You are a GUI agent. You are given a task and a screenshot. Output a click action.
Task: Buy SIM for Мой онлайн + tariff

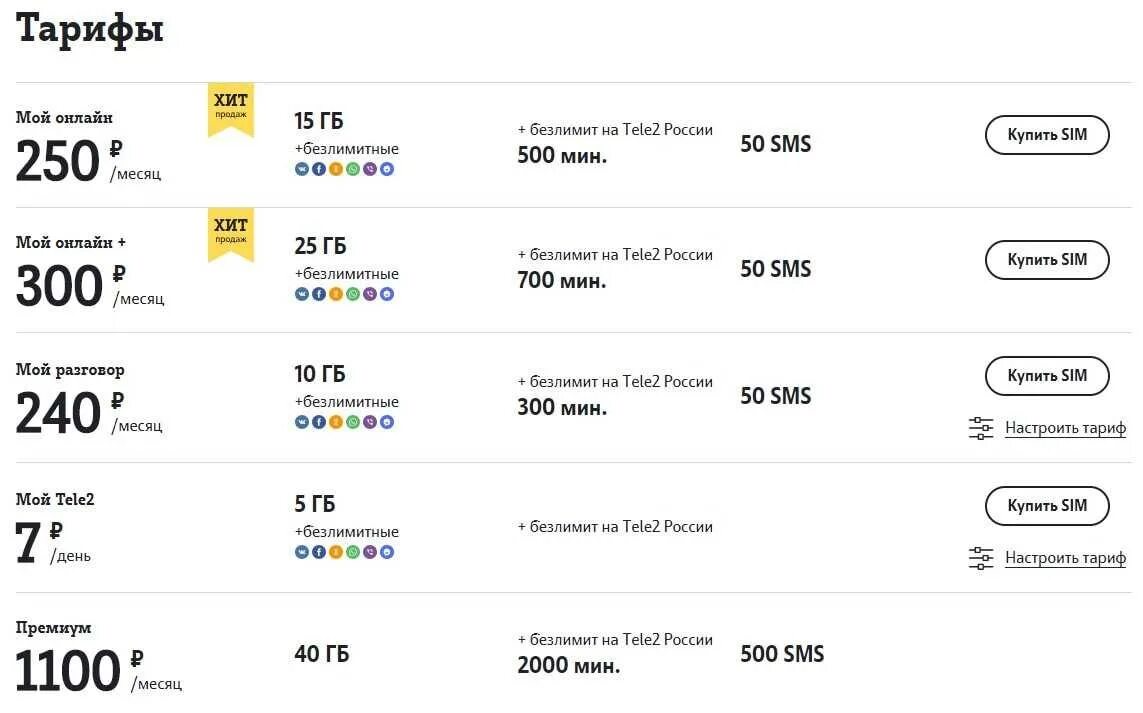(1047, 260)
